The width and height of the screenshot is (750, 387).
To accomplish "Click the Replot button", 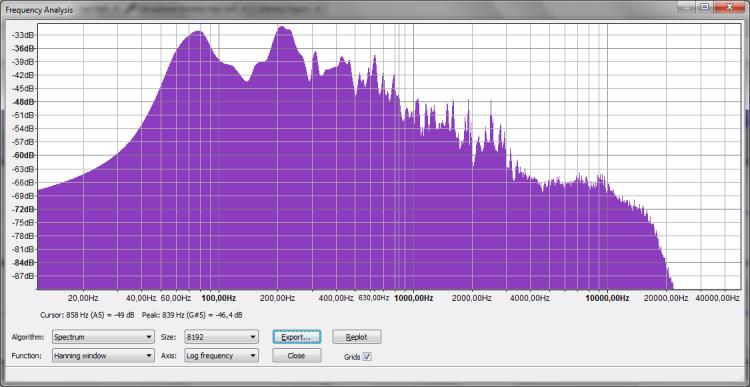I will pos(357,337).
